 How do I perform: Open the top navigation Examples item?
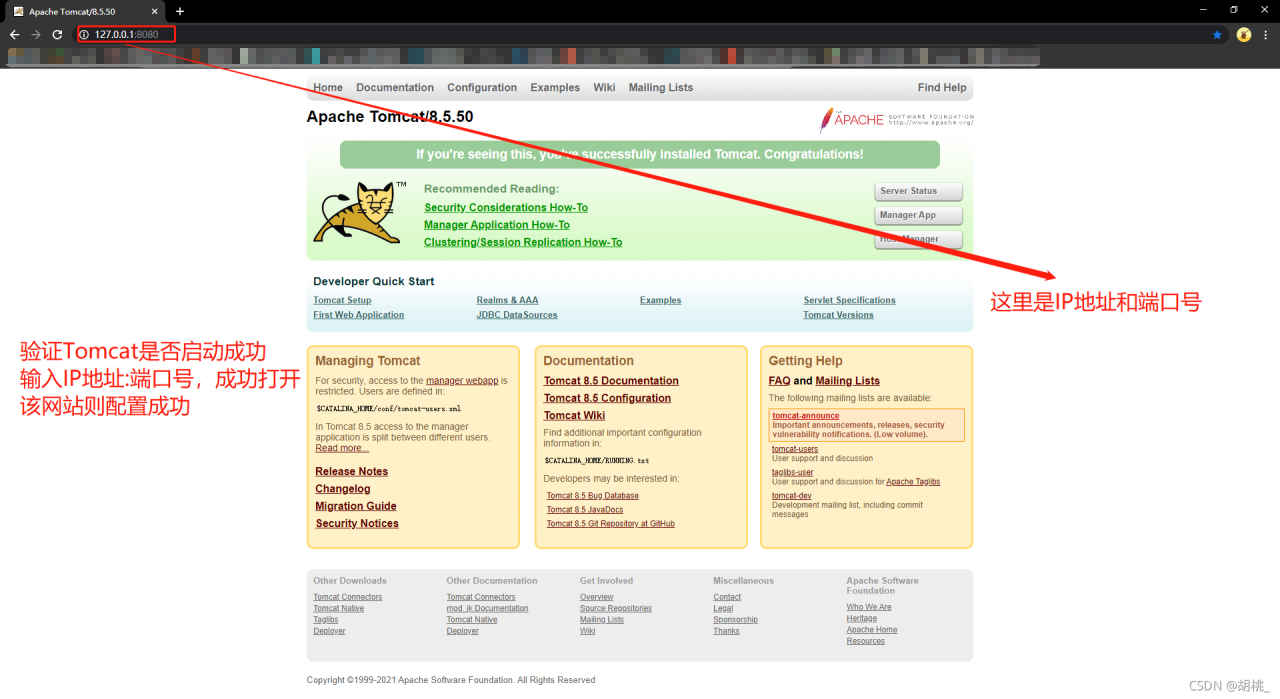click(x=555, y=88)
